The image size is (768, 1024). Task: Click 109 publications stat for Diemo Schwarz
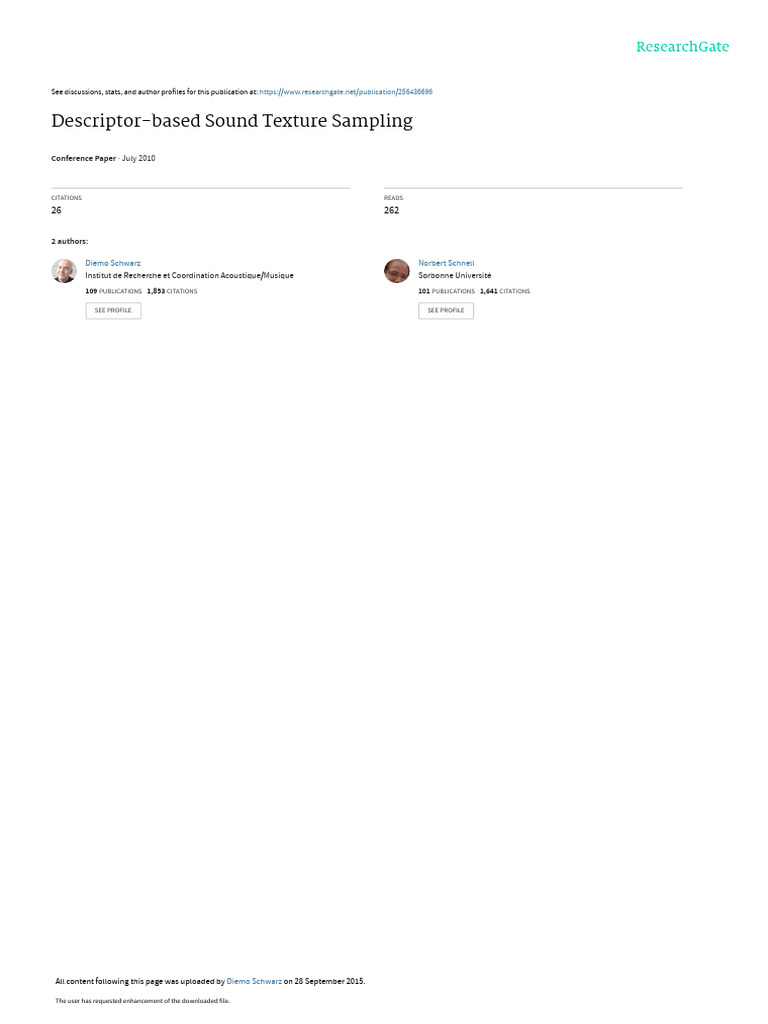pyautogui.click(x=113, y=291)
